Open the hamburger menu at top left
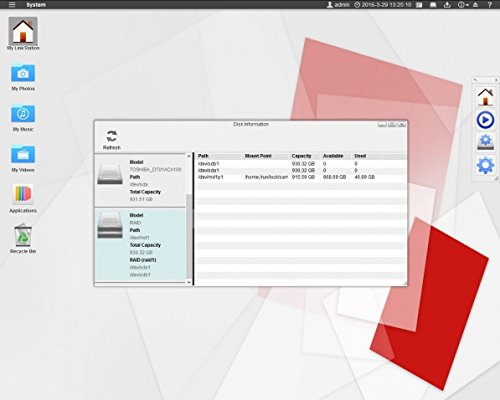500x400 pixels. [12, 5]
